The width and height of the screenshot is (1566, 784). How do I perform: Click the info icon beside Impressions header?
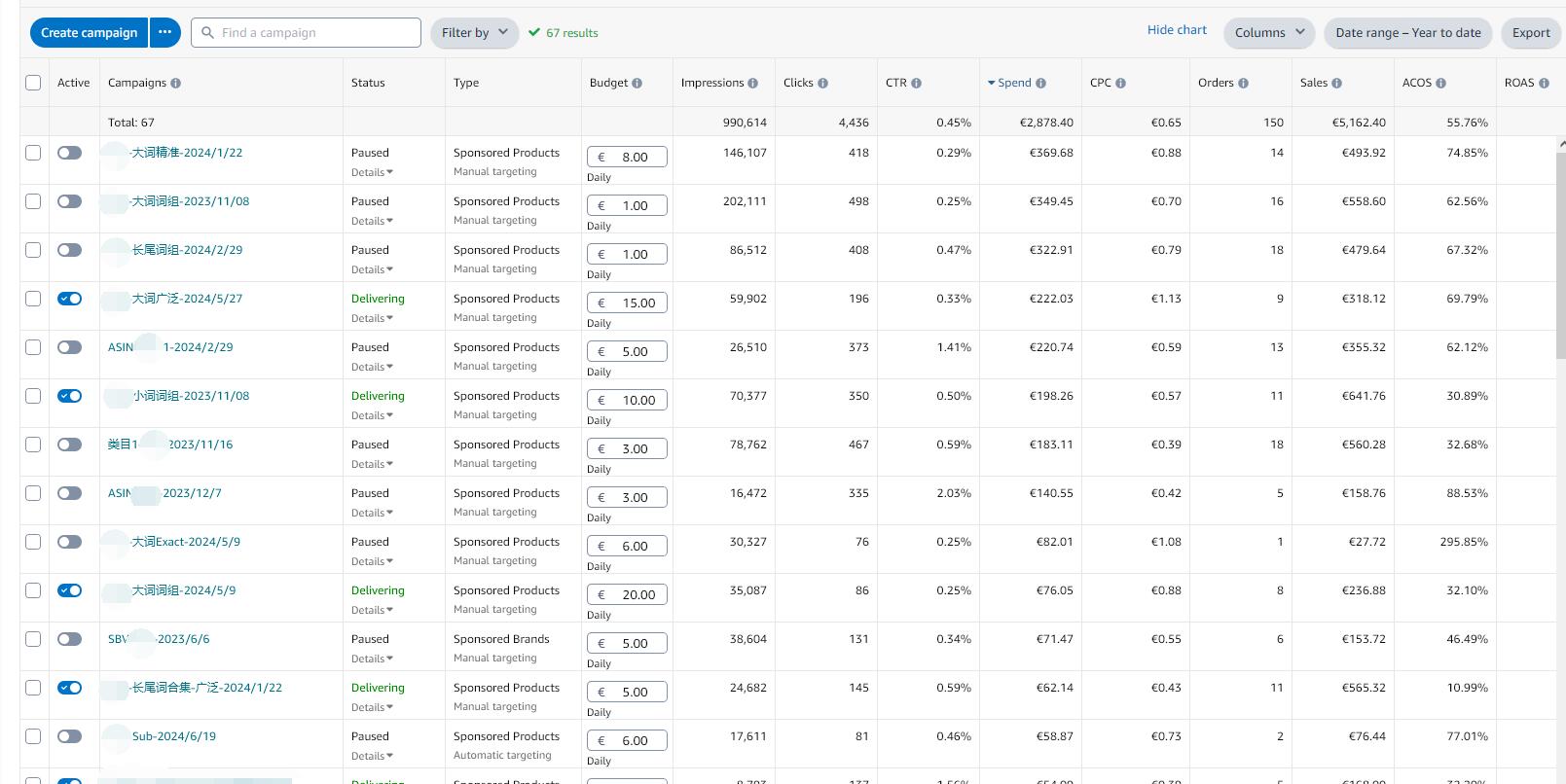(752, 84)
